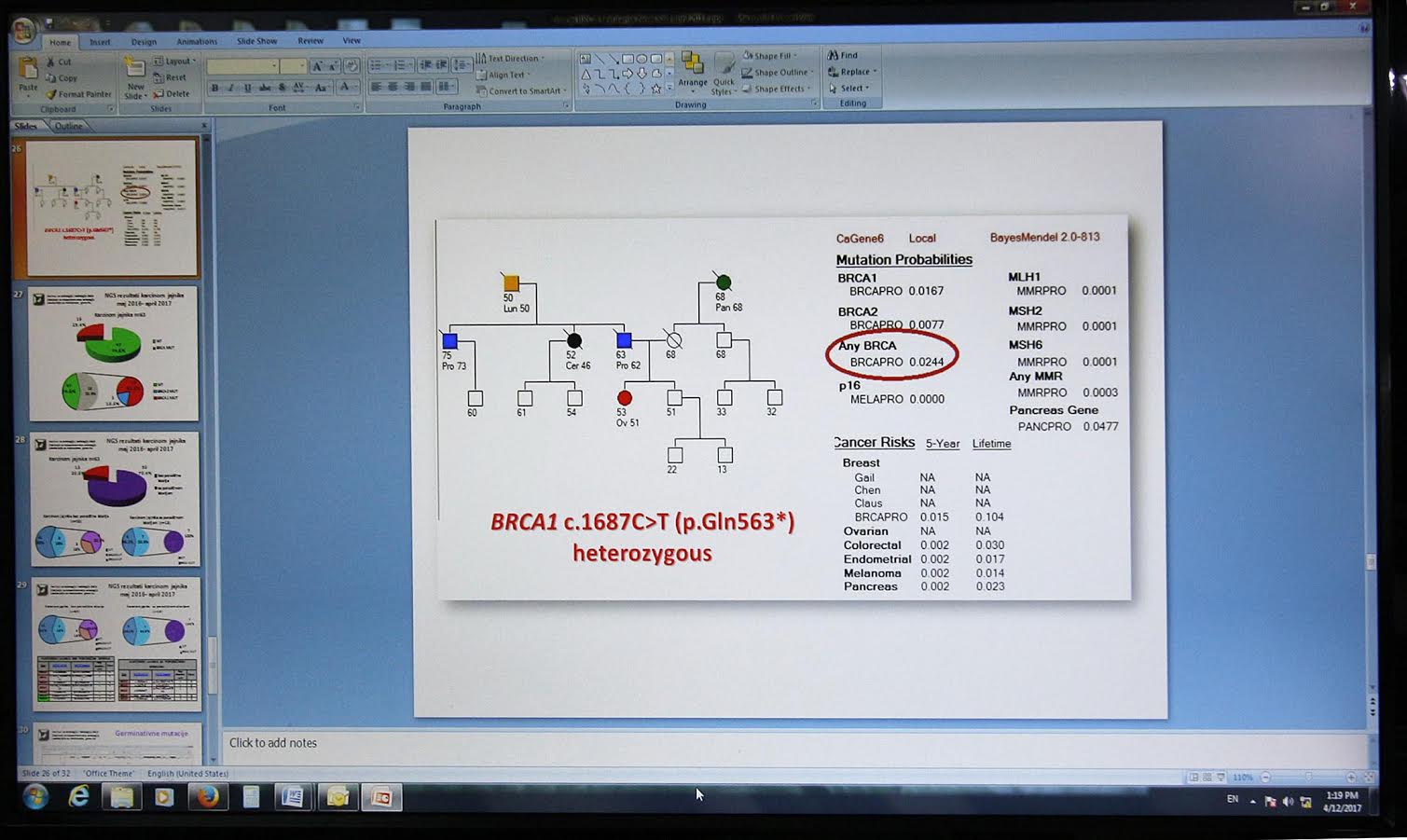Image resolution: width=1407 pixels, height=840 pixels.
Task: Open the Text Direction dropdown
Action: [x=510, y=59]
